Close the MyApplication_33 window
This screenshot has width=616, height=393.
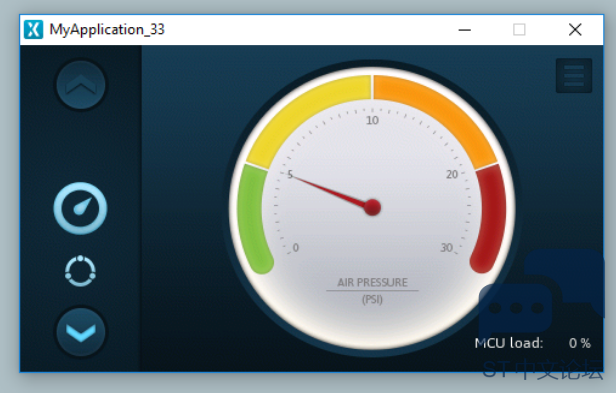click(x=575, y=29)
